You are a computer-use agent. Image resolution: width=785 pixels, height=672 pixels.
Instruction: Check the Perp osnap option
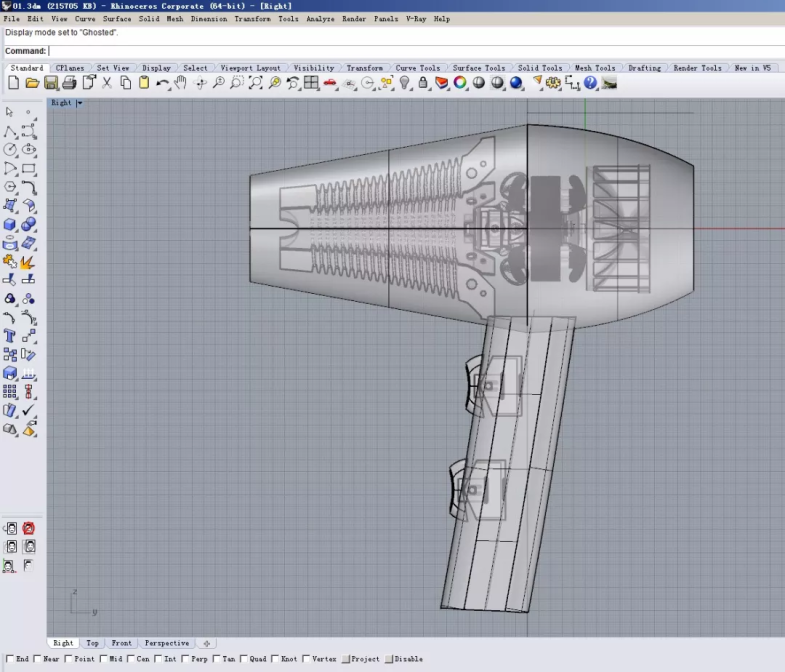click(x=187, y=659)
